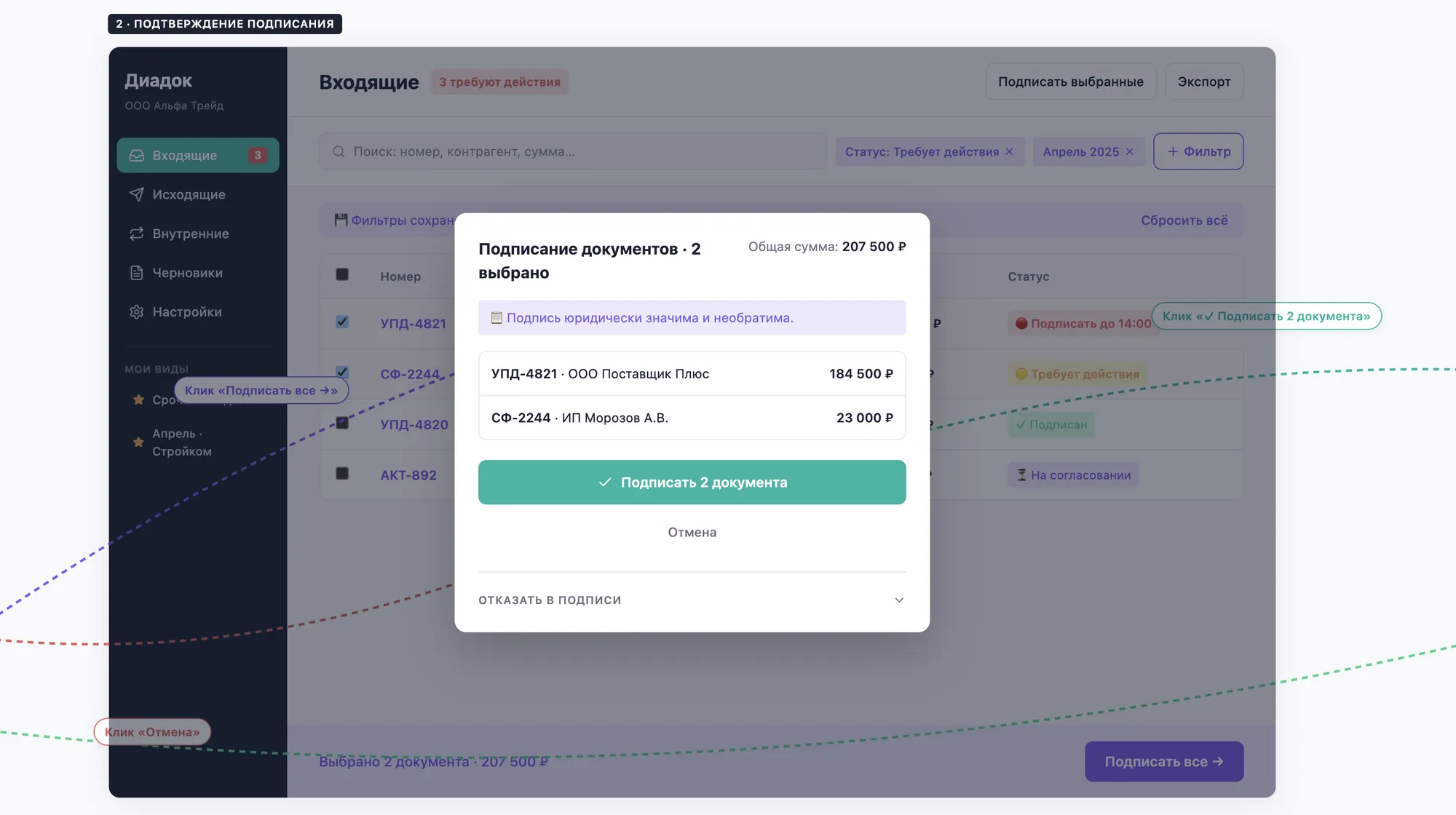The width and height of the screenshot is (1456, 815).
Task: Open Входящие in the sidebar
Action: pos(198,155)
